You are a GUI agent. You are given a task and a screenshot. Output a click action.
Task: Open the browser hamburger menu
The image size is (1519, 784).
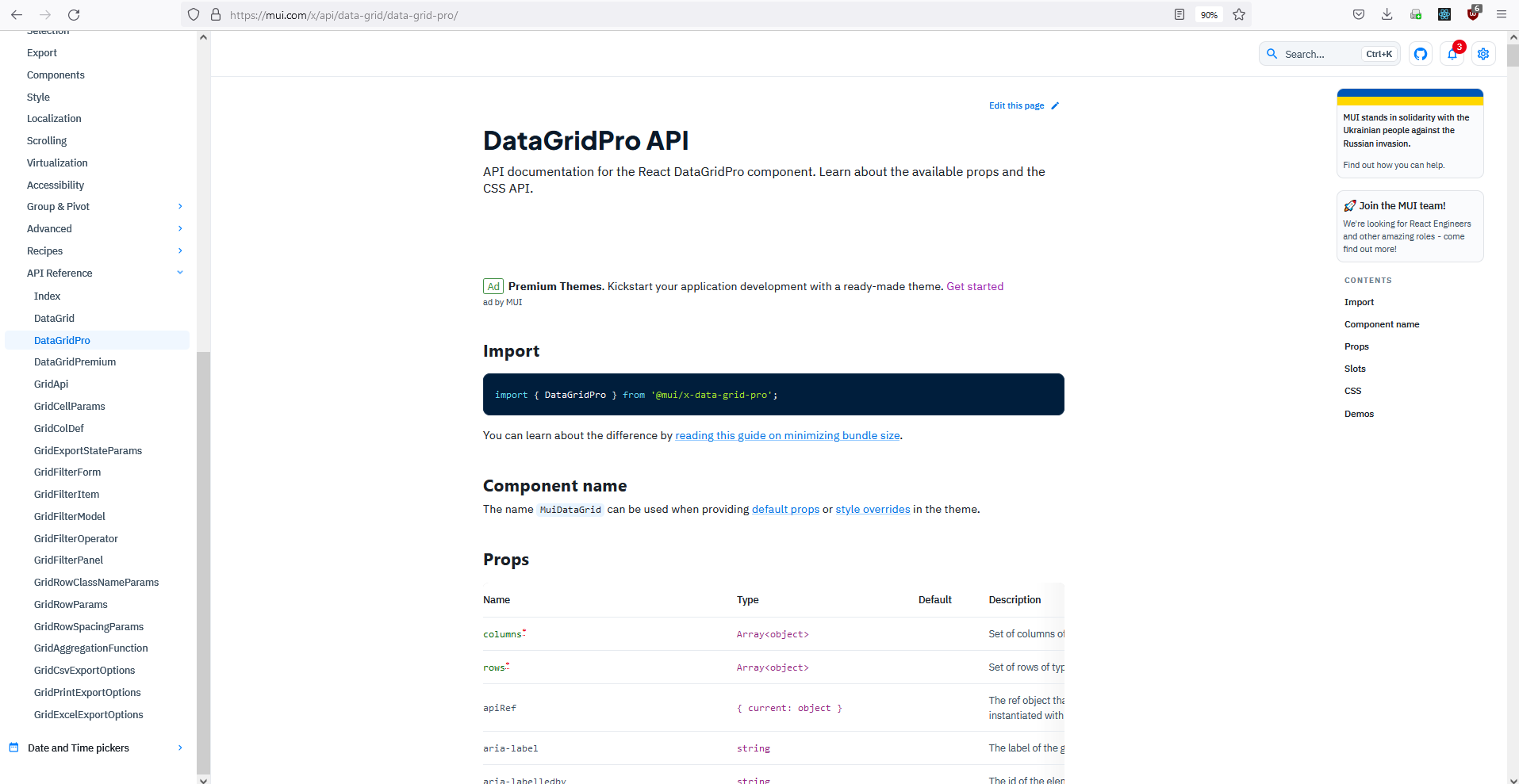pos(1502,14)
